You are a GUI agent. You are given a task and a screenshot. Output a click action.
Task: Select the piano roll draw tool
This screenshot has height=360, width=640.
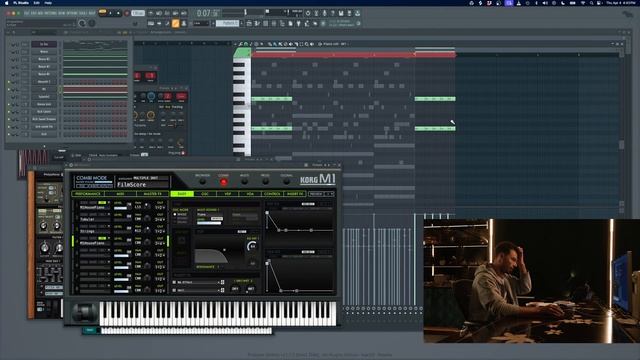point(270,44)
